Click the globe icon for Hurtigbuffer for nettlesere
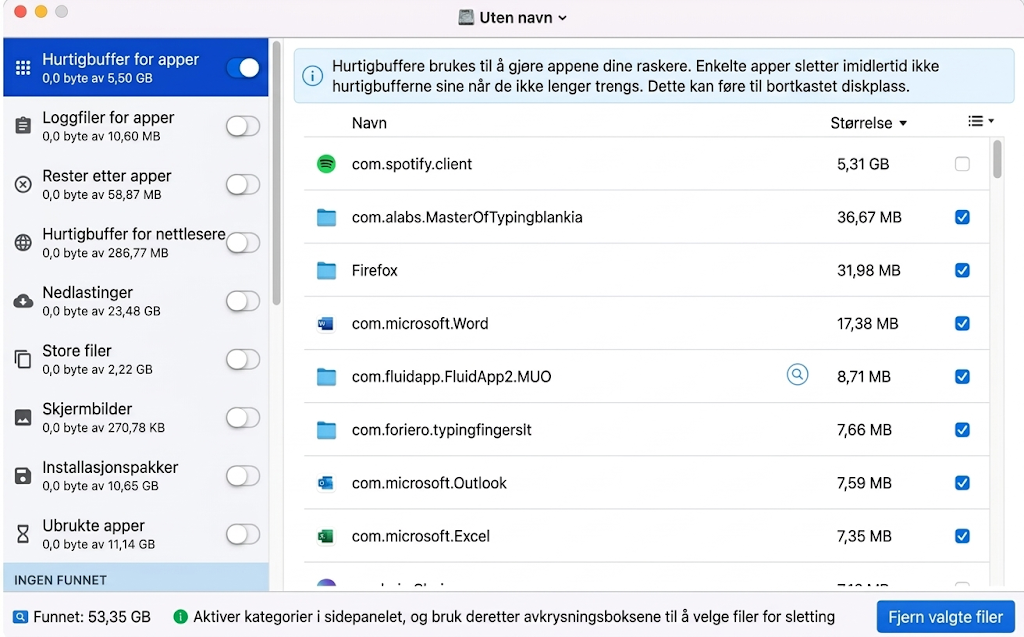 tap(23, 242)
